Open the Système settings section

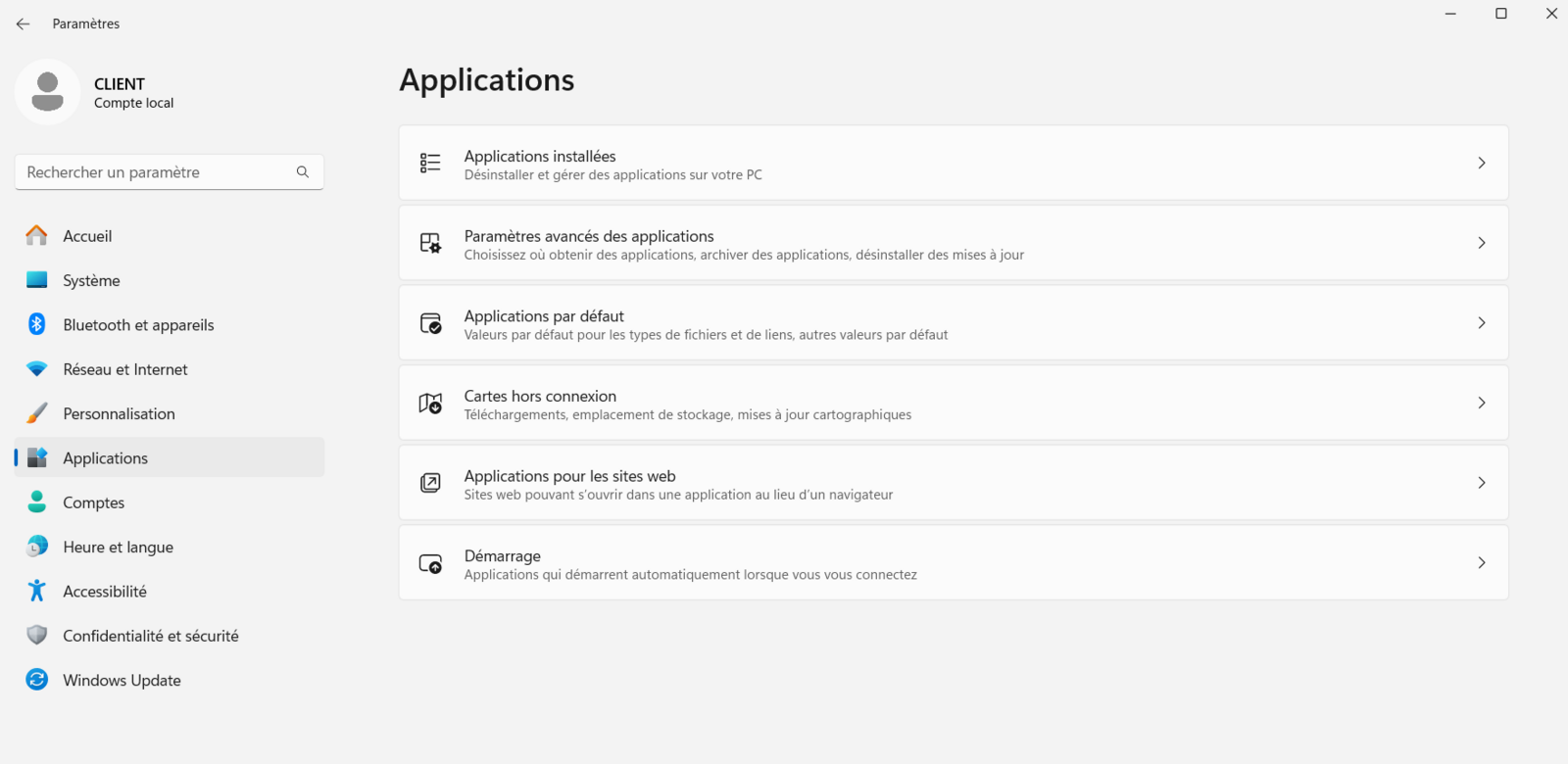91,281
